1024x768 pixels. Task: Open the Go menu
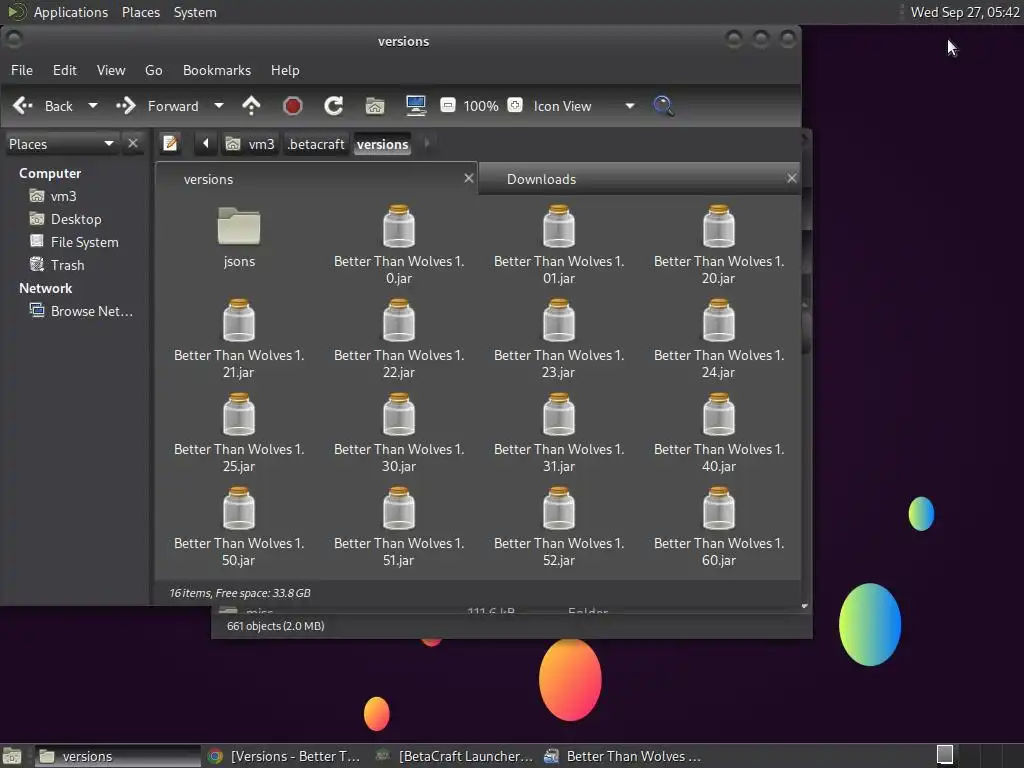(x=153, y=70)
